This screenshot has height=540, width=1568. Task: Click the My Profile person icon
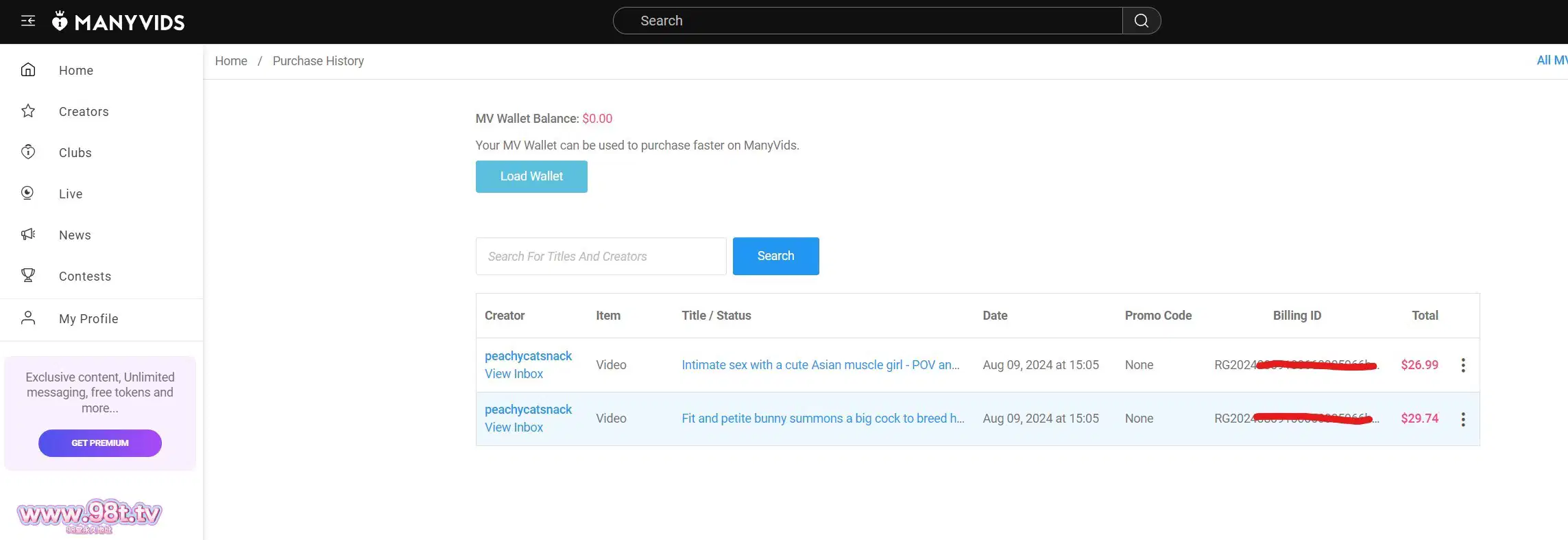(x=28, y=318)
